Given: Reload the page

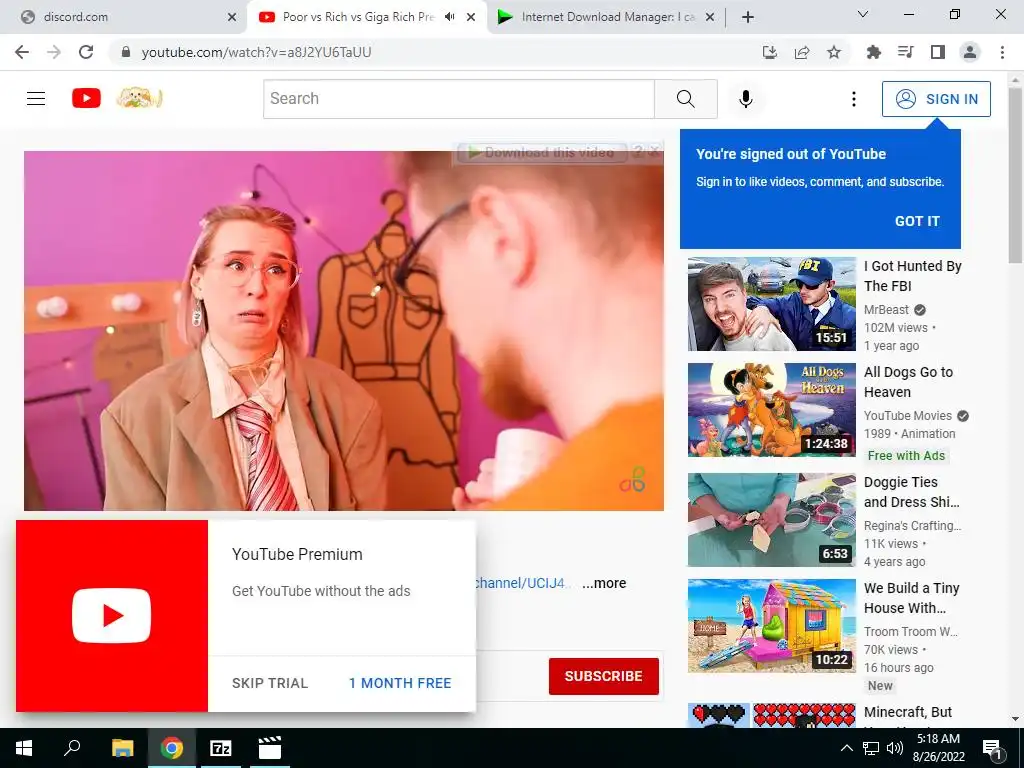Looking at the screenshot, I should [86, 52].
